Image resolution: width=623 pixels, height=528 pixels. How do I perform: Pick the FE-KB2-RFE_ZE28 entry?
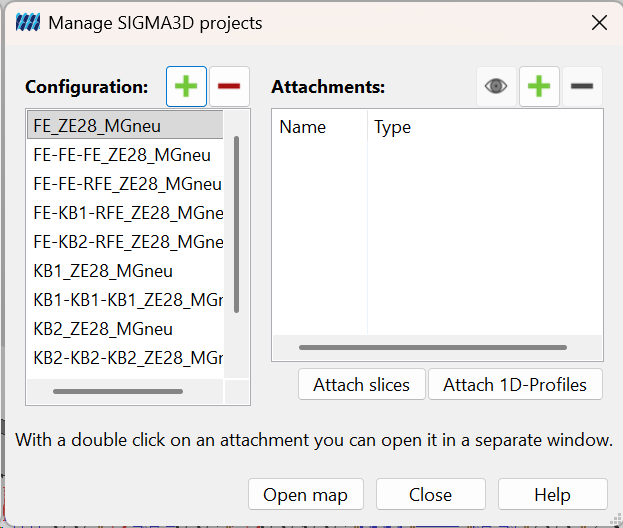coord(125,242)
